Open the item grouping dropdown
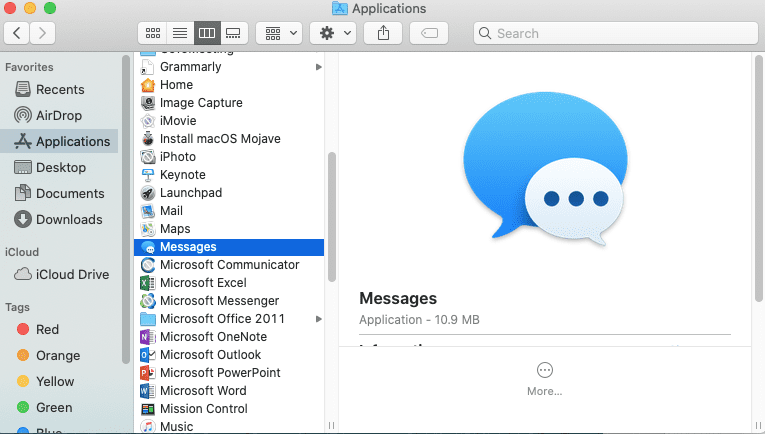This screenshot has height=434, width=765. pos(279,33)
